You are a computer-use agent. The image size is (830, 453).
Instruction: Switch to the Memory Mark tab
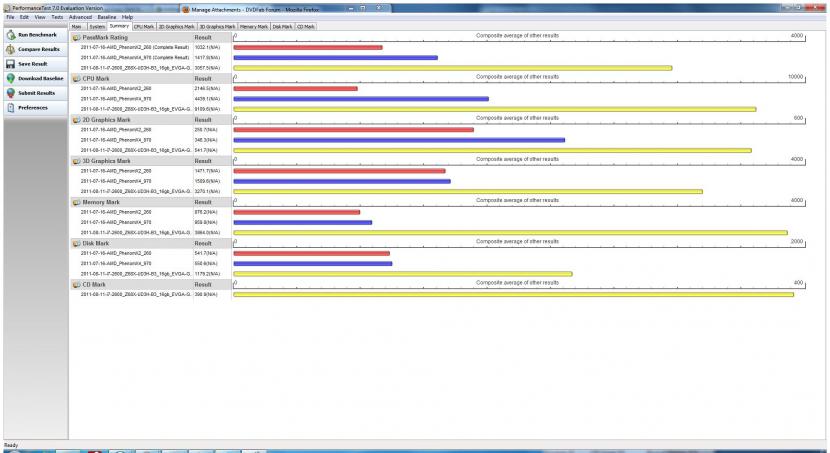[x=254, y=26]
